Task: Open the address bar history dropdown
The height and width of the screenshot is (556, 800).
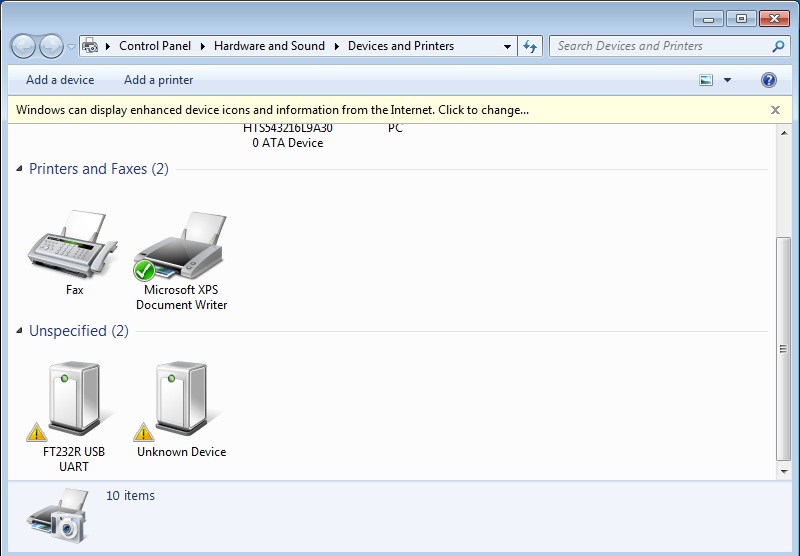Action: tap(508, 46)
